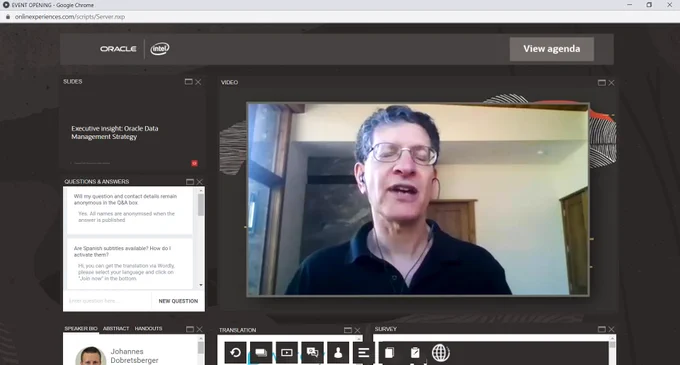The height and width of the screenshot is (365, 680).
Task: Click the Q&A scrollbar down arrow
Action: point(201,285)
